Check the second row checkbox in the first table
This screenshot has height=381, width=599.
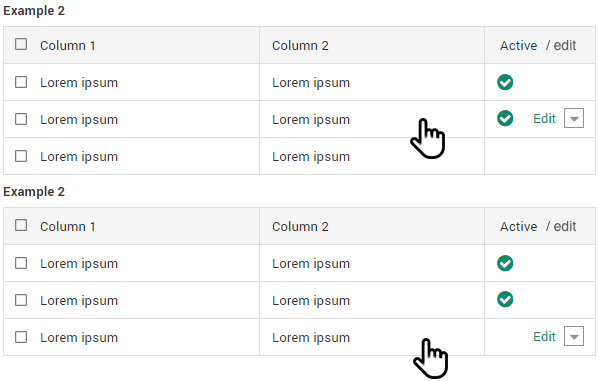(x=21, y=119)
